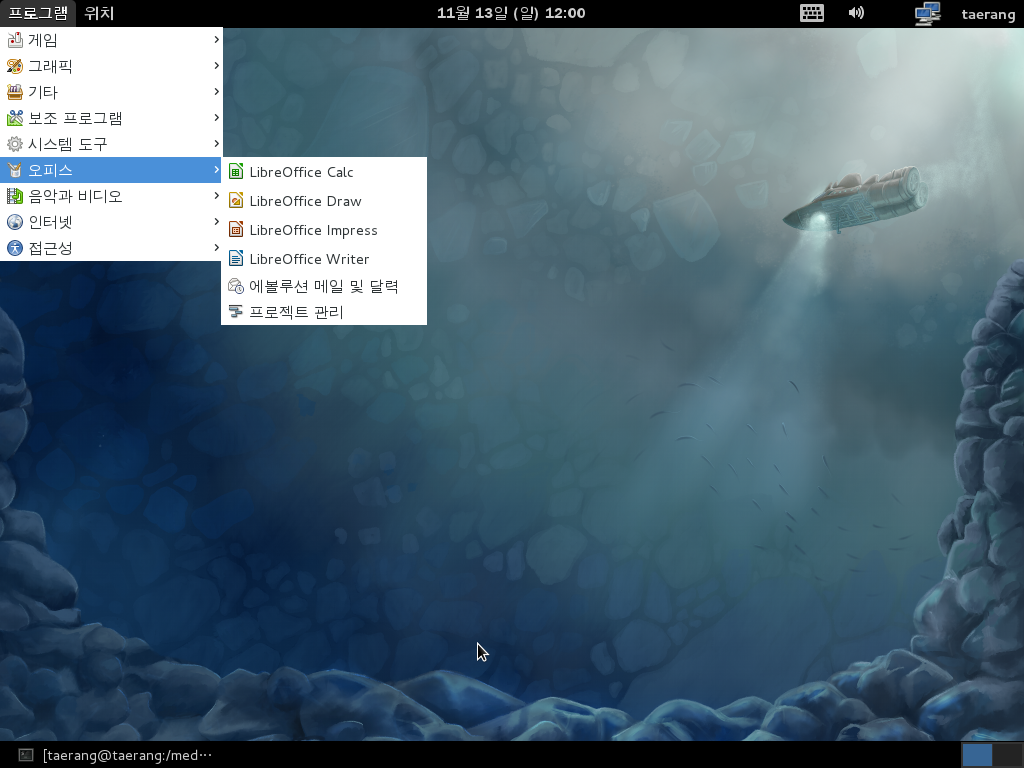
Task: Expand the 시스템 도구 submenu arrow
Action: click(216, 144)
